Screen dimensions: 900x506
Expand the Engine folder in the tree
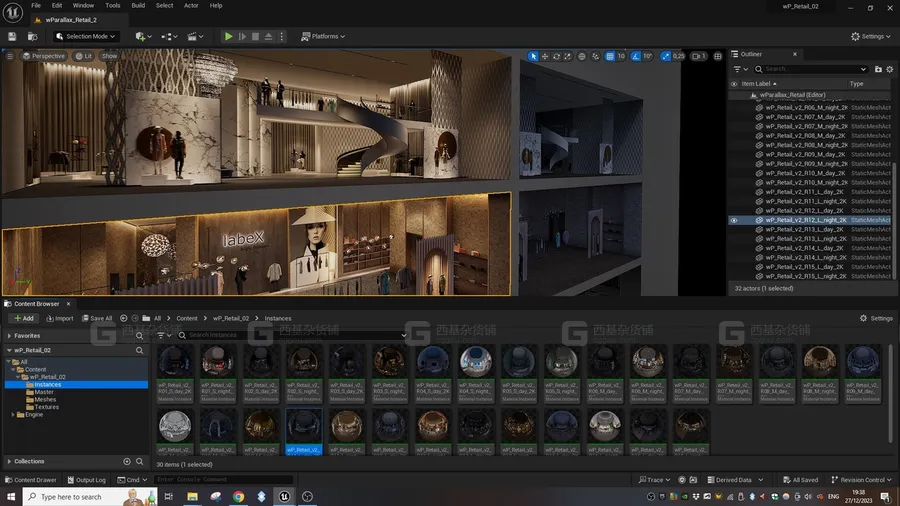point(13,414)
